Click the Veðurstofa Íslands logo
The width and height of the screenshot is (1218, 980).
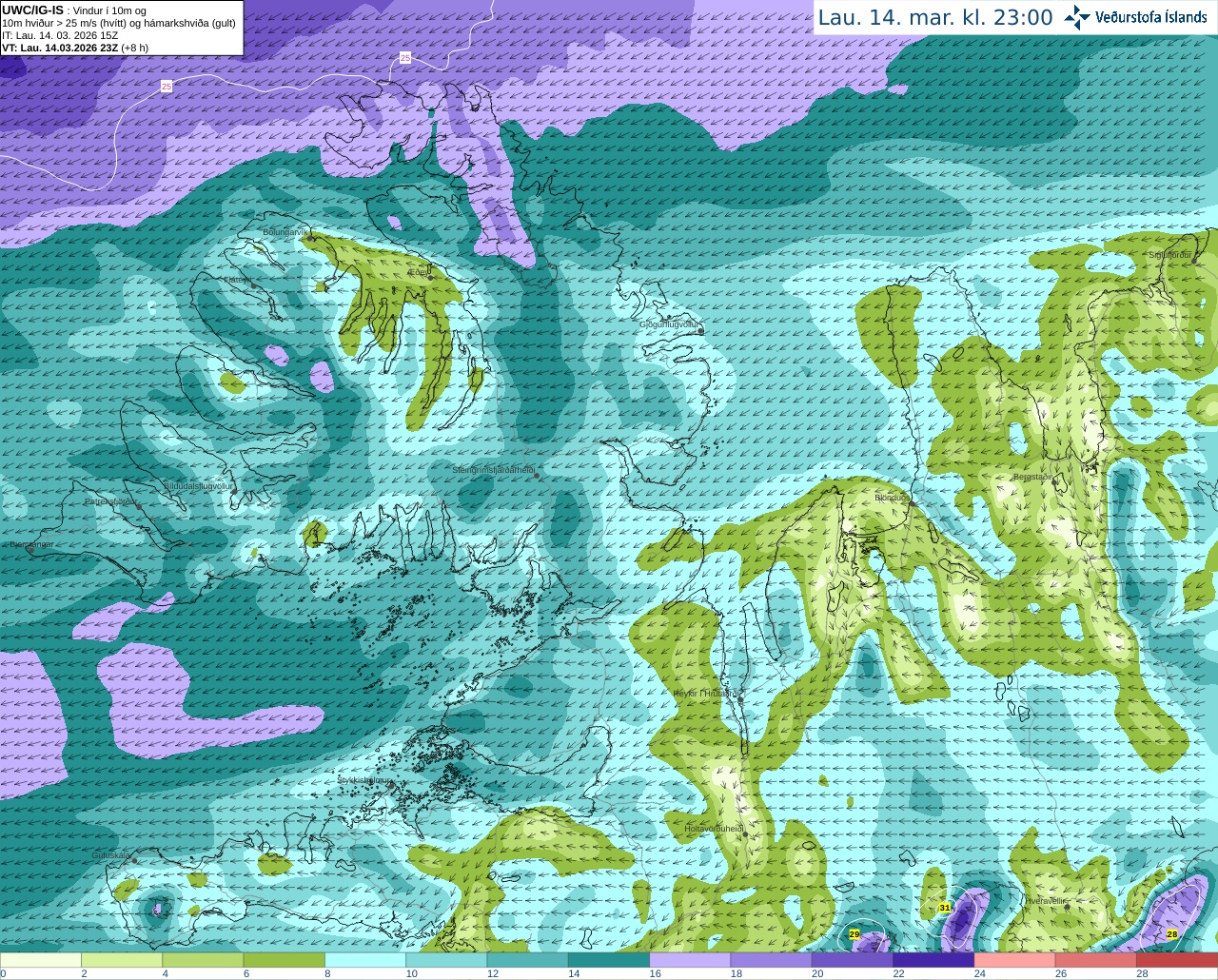(1137, 17)
